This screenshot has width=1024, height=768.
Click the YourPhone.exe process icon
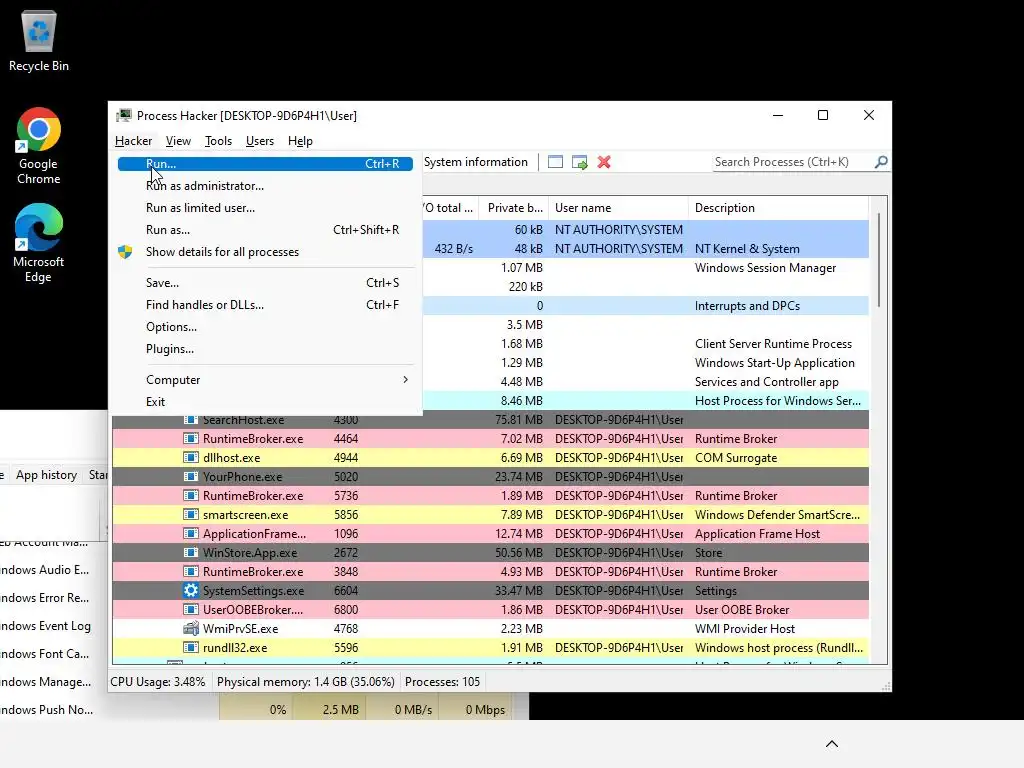click(191, 477)
